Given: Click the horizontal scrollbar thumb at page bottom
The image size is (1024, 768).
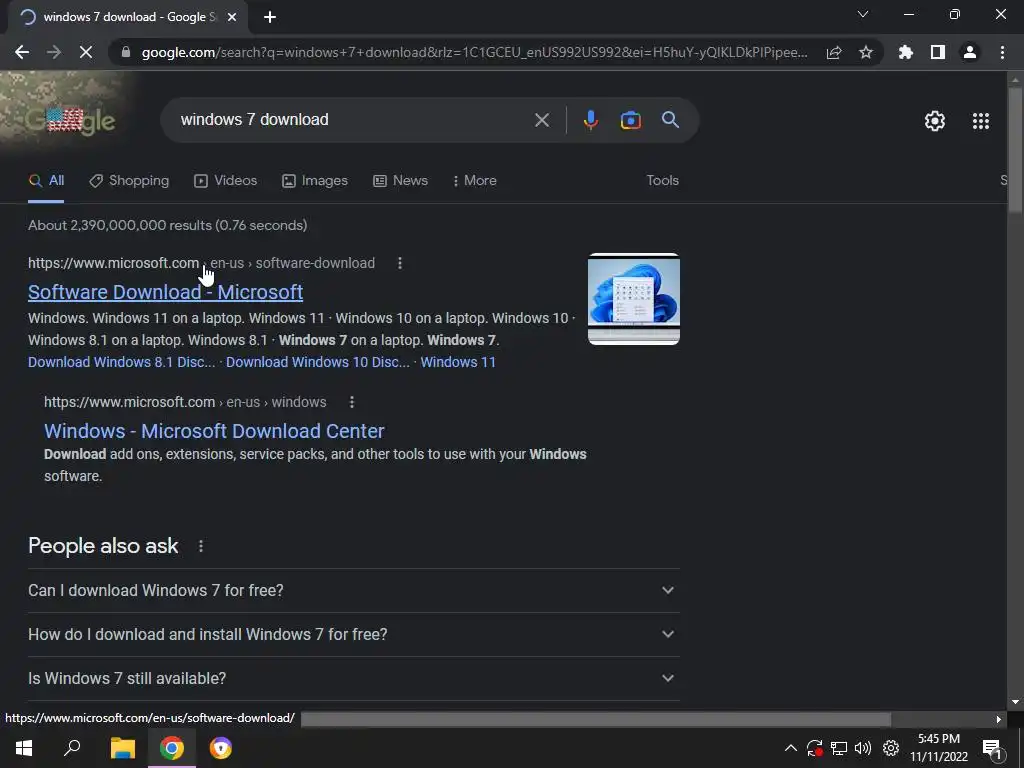Looking at the screenshot, I should [596, 719].
